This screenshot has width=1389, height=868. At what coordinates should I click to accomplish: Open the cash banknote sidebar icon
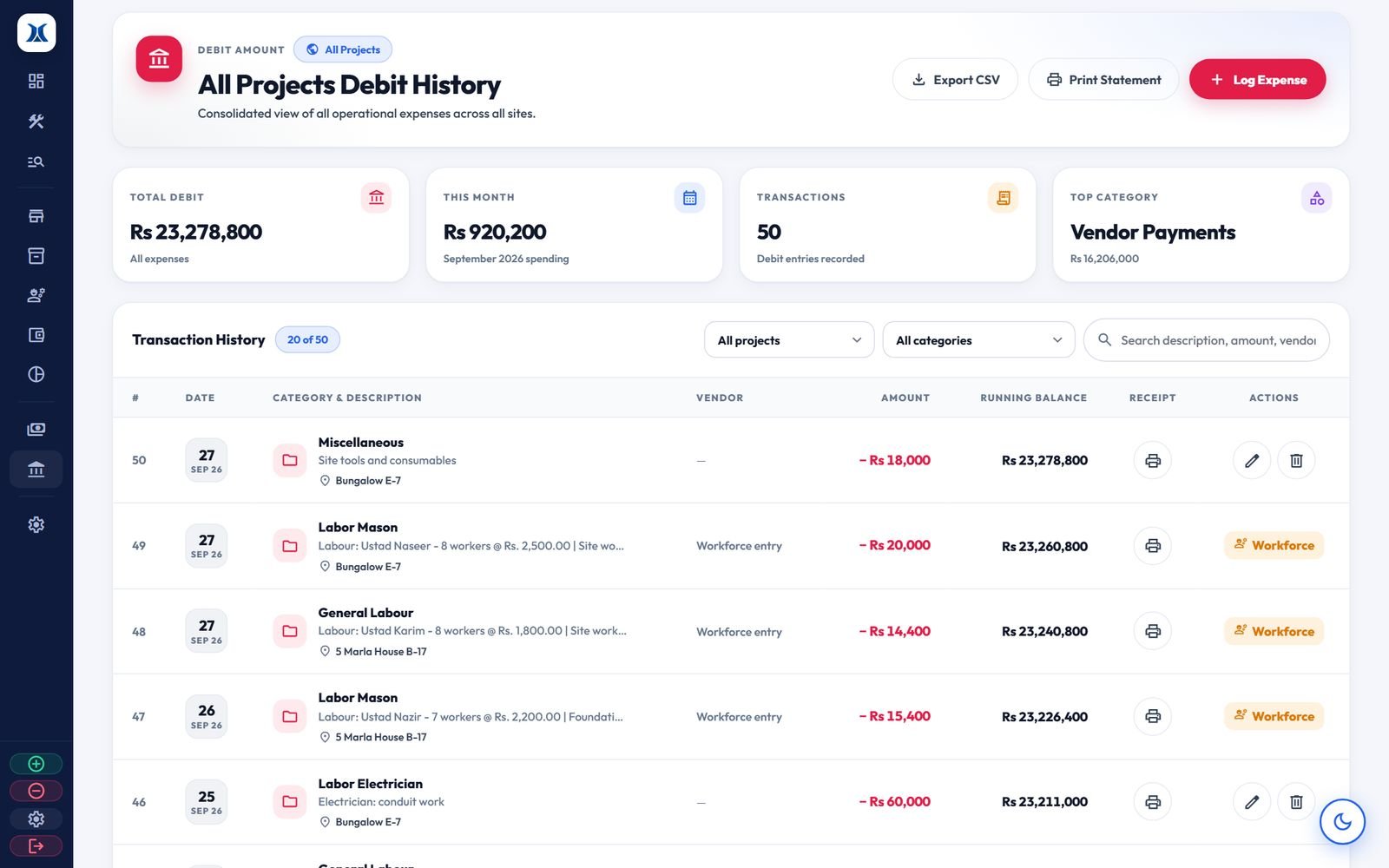[x=36, y=429]
